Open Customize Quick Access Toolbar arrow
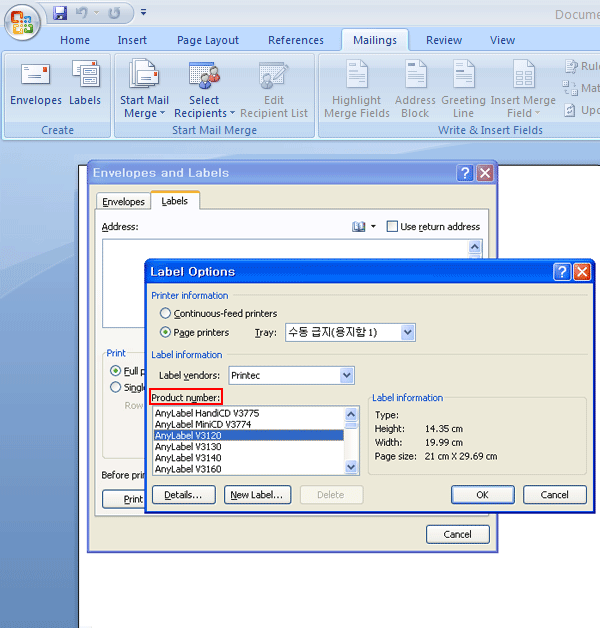 [143, 12]
